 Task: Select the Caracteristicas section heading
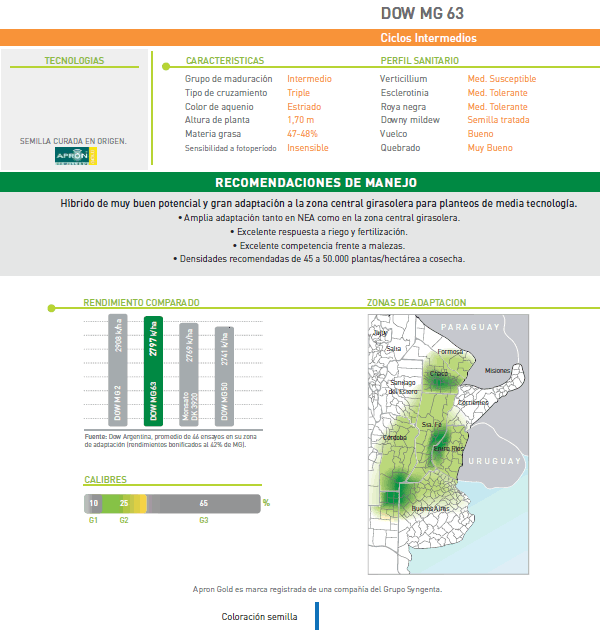[225, 61]
